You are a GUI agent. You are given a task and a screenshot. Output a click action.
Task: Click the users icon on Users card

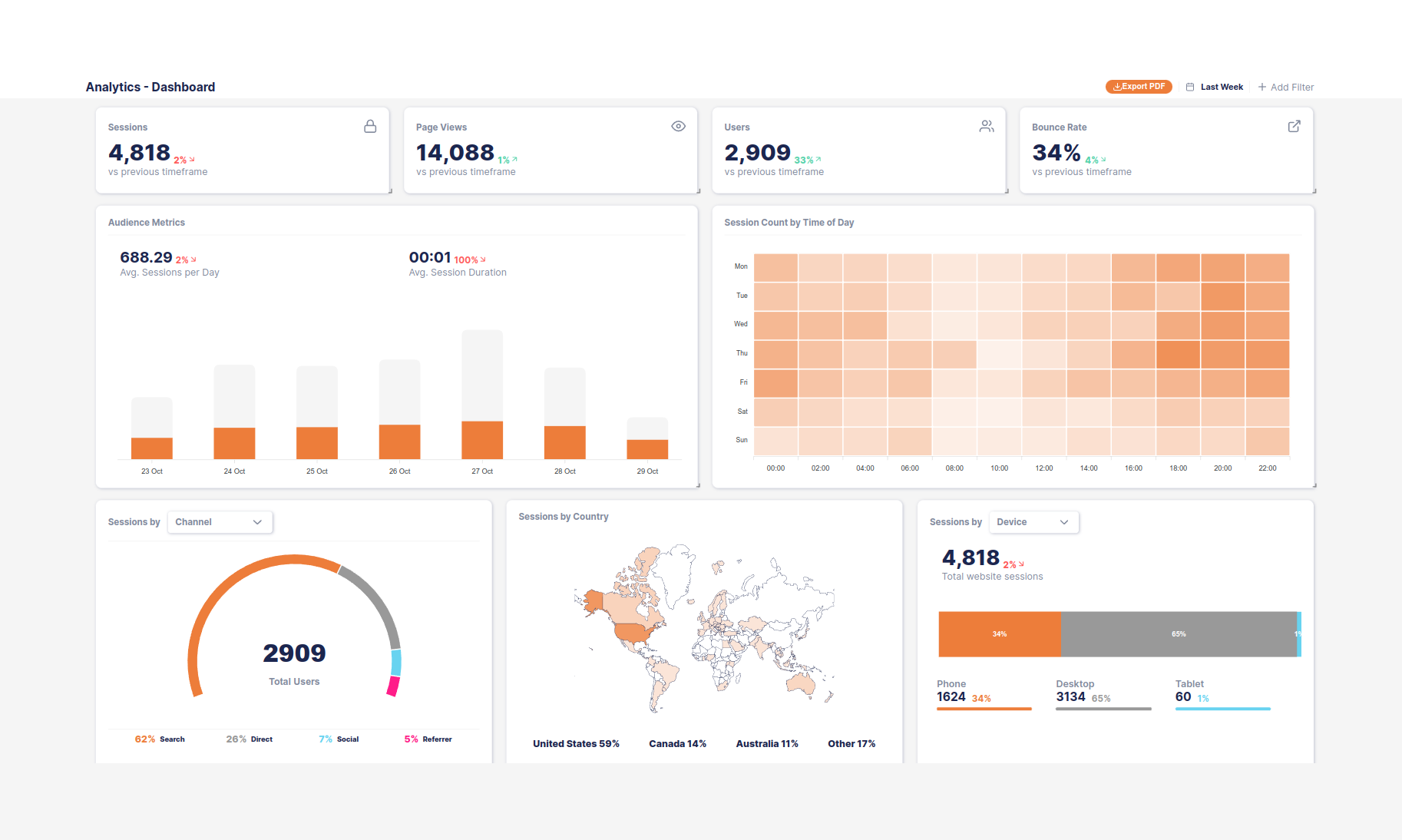click(x=987, y=127)
